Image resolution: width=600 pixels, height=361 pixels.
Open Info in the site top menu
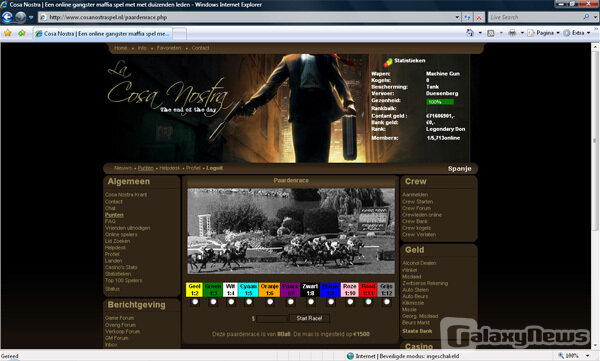click(x=142, y=48)
